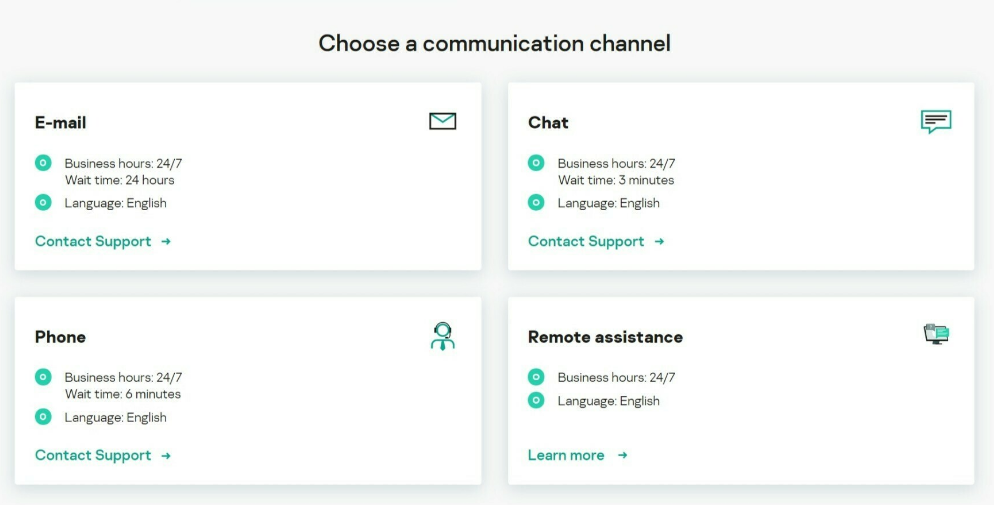
Task: Click arrow next to E-mail Contact Support
Action: pyautogui.click(x=166, y=241)
